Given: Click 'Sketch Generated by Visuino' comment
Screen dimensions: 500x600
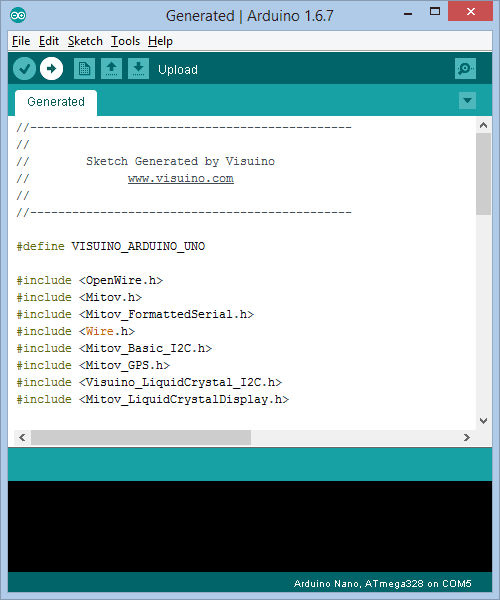Looking at the screenshot, I should tap(180, 161).
